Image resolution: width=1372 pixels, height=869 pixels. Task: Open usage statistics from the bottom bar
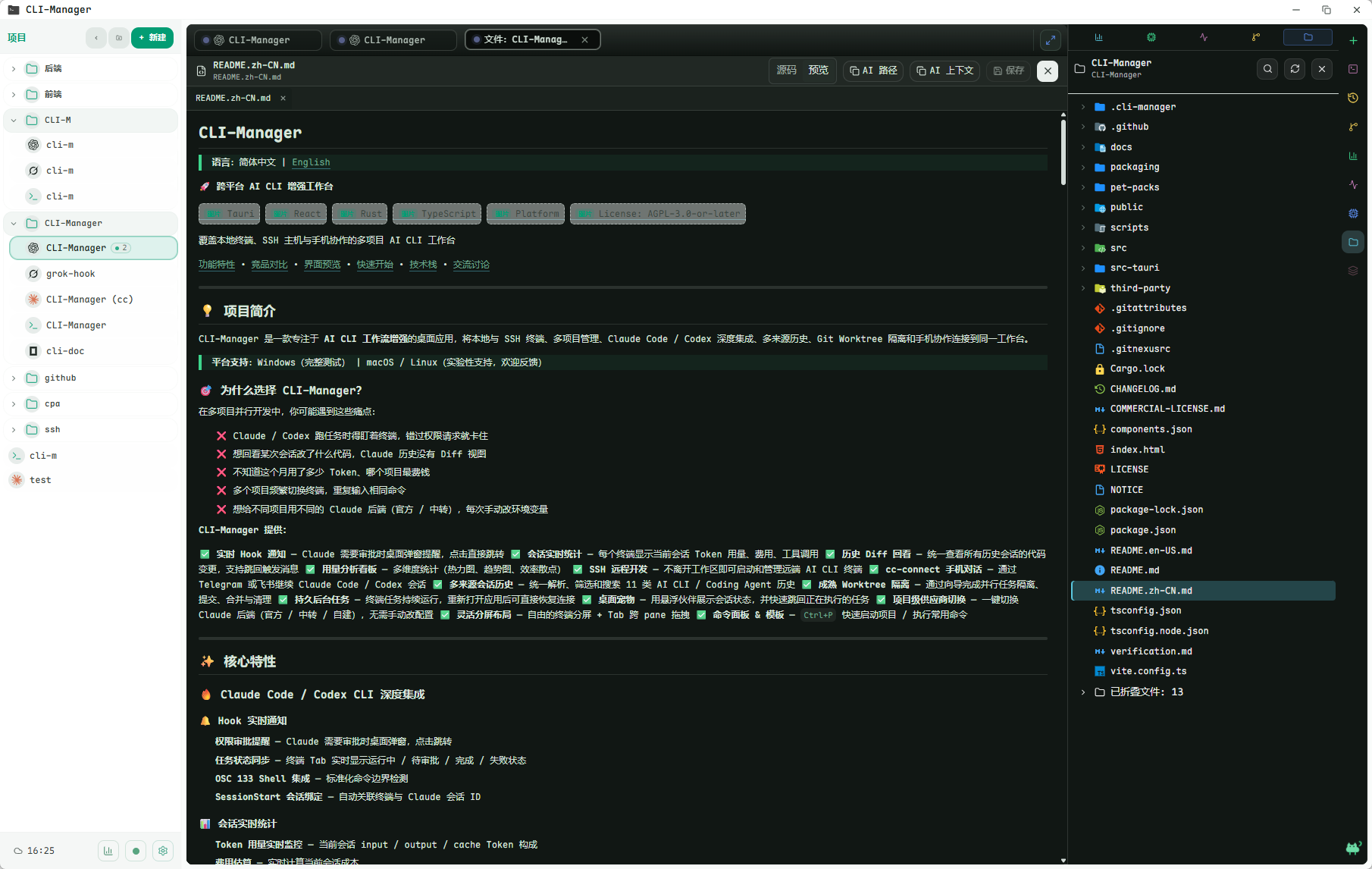click(x=108, y=851)
